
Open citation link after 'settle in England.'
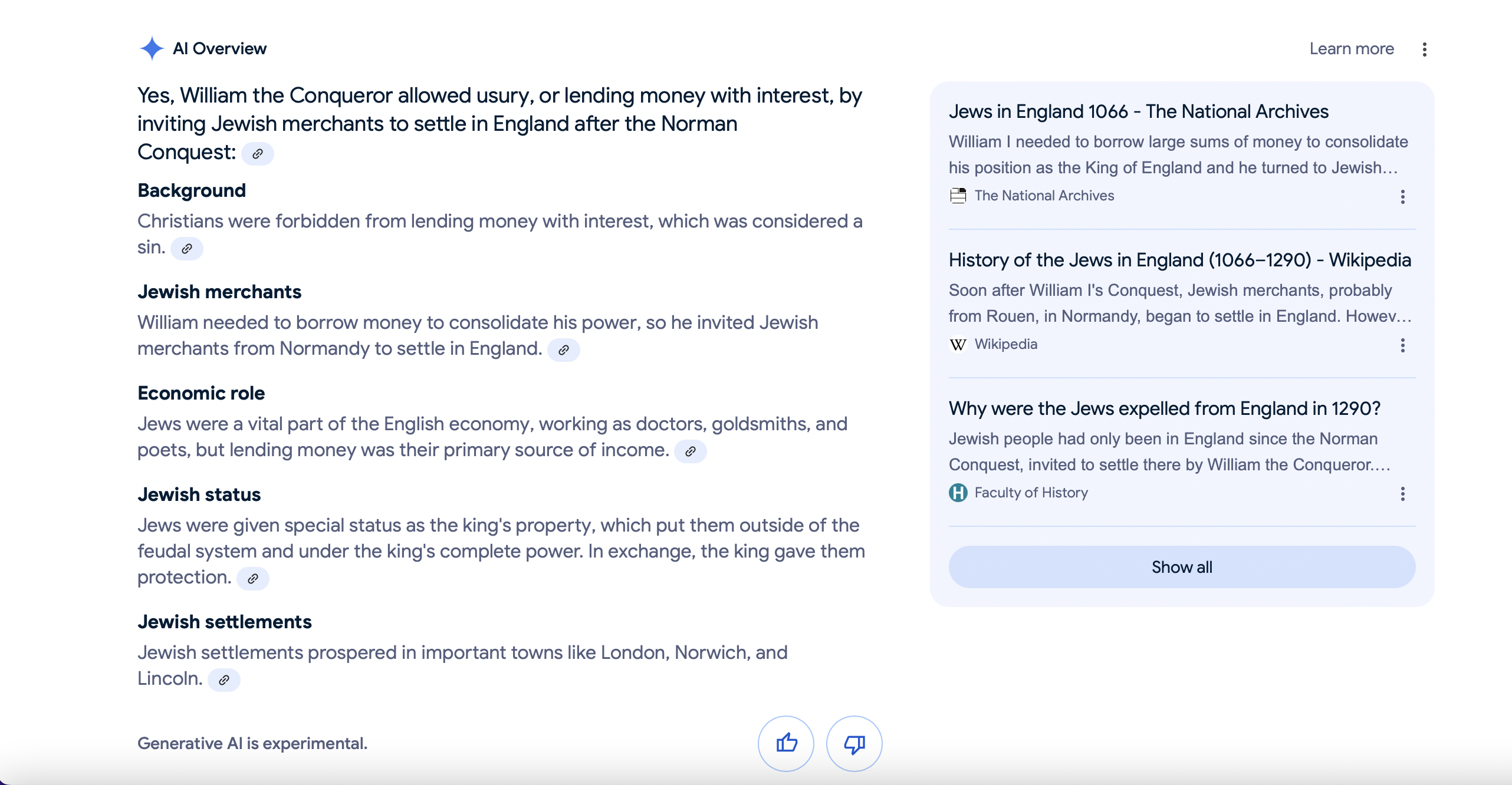tap(564, 350)
